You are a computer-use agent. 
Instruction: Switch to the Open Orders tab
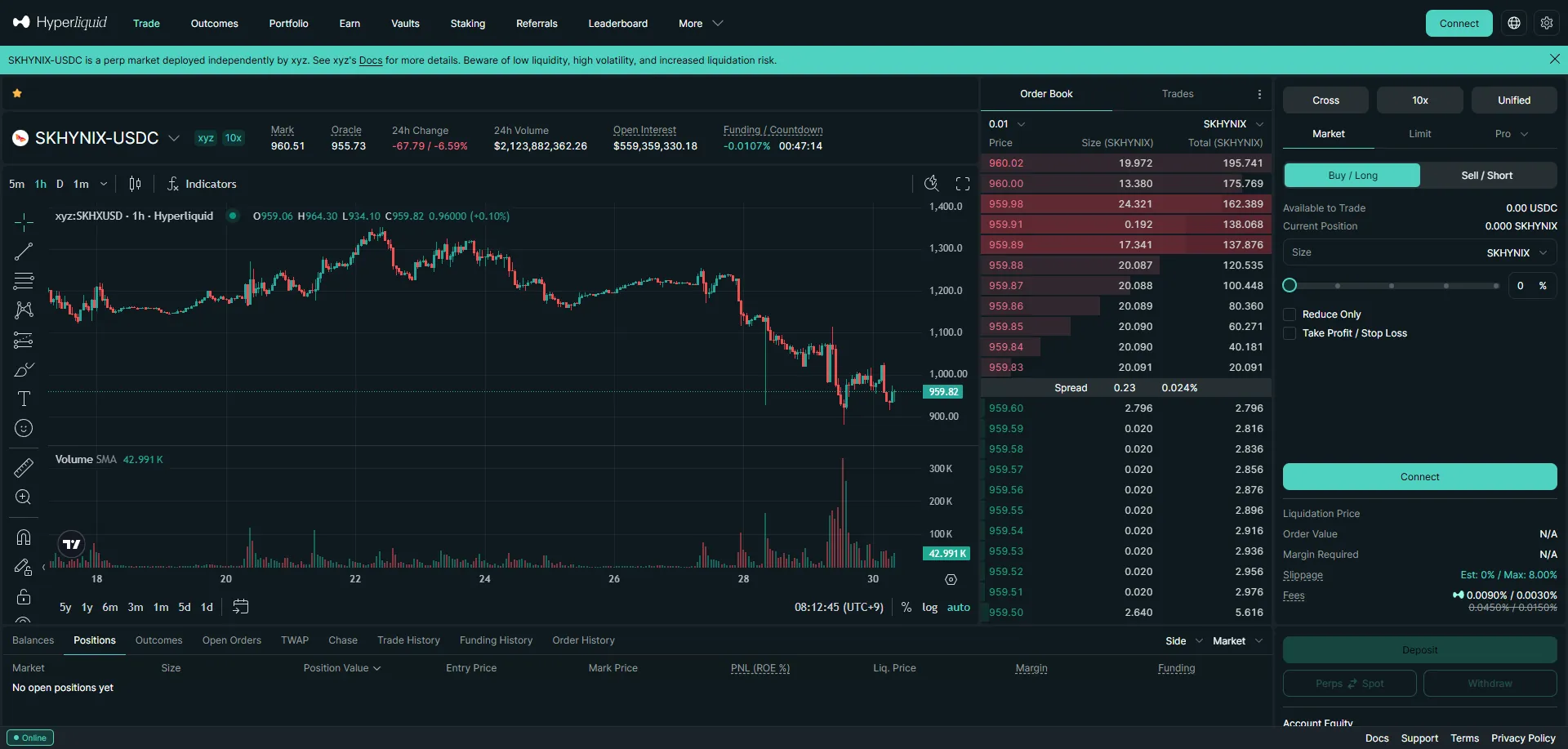(232, 640)
